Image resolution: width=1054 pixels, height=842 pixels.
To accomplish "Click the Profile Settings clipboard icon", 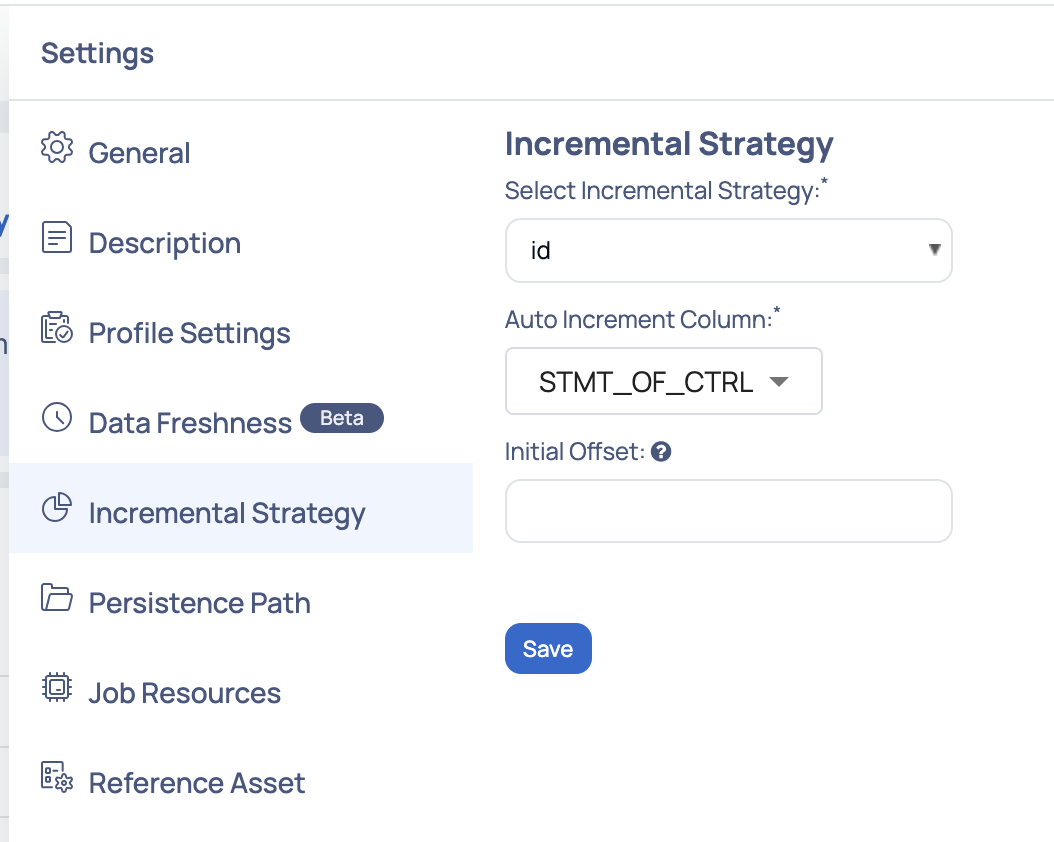I will click(58, 327).
